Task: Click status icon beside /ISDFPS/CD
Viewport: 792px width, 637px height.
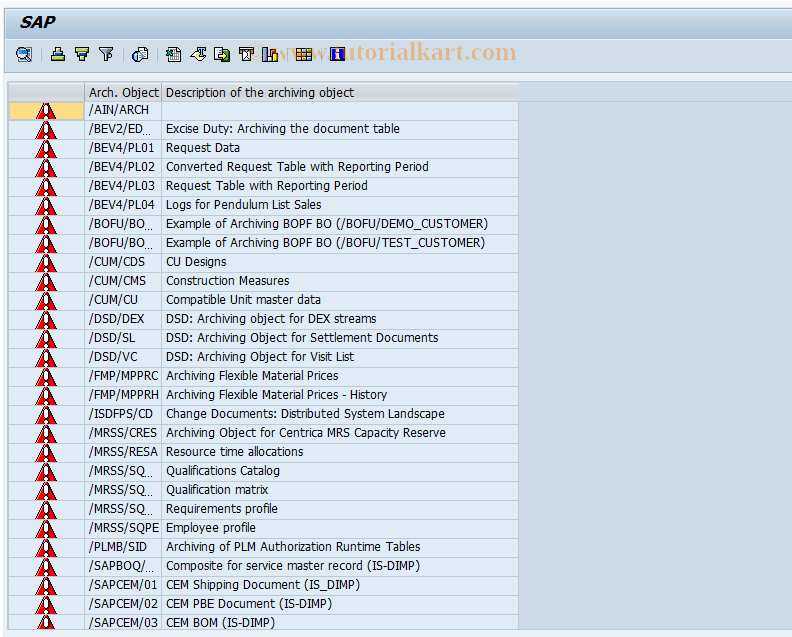Action: [46, 415]
